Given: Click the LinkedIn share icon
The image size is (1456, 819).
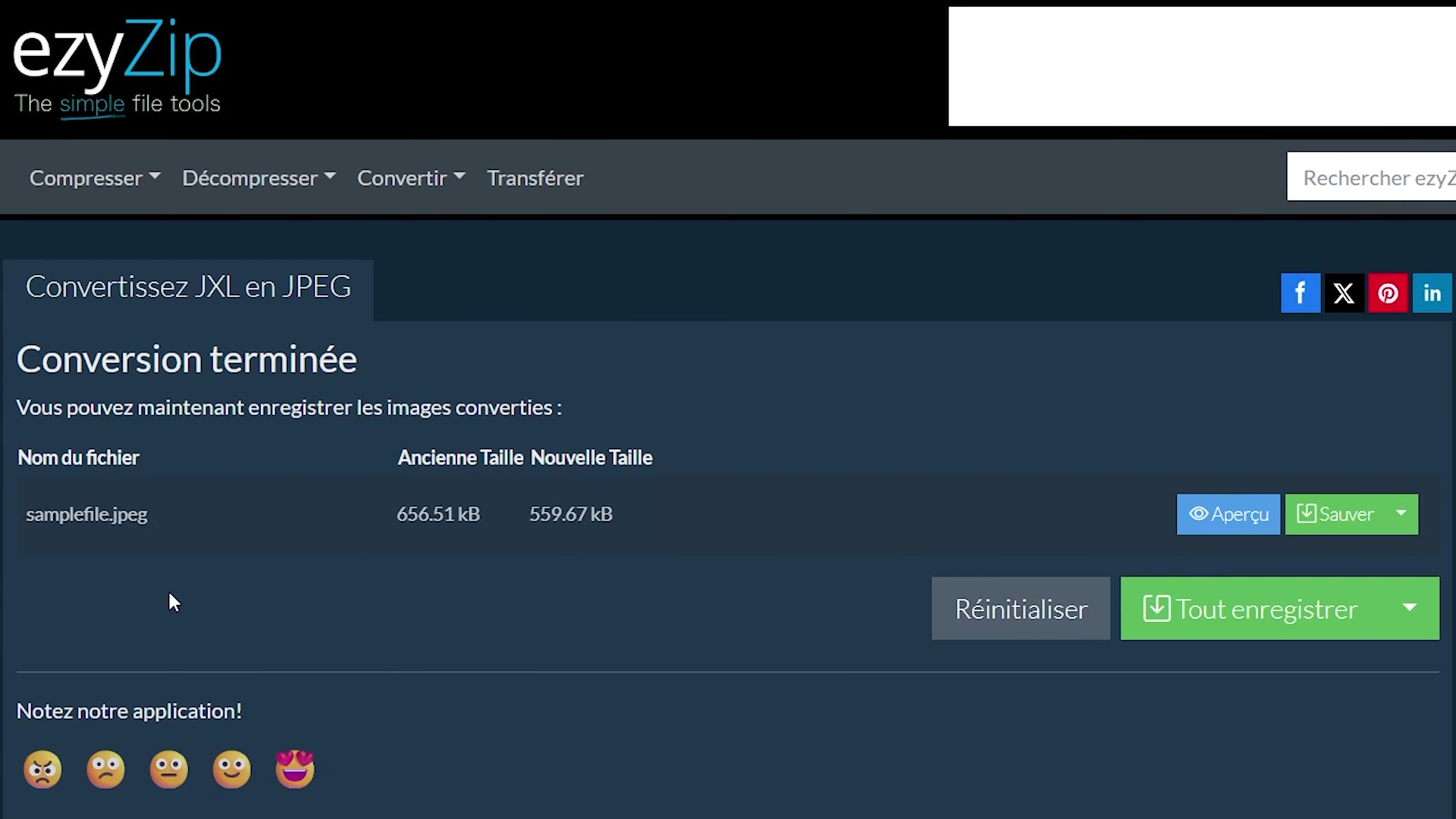Looking at the screenshot, I should pos(1432,293).
